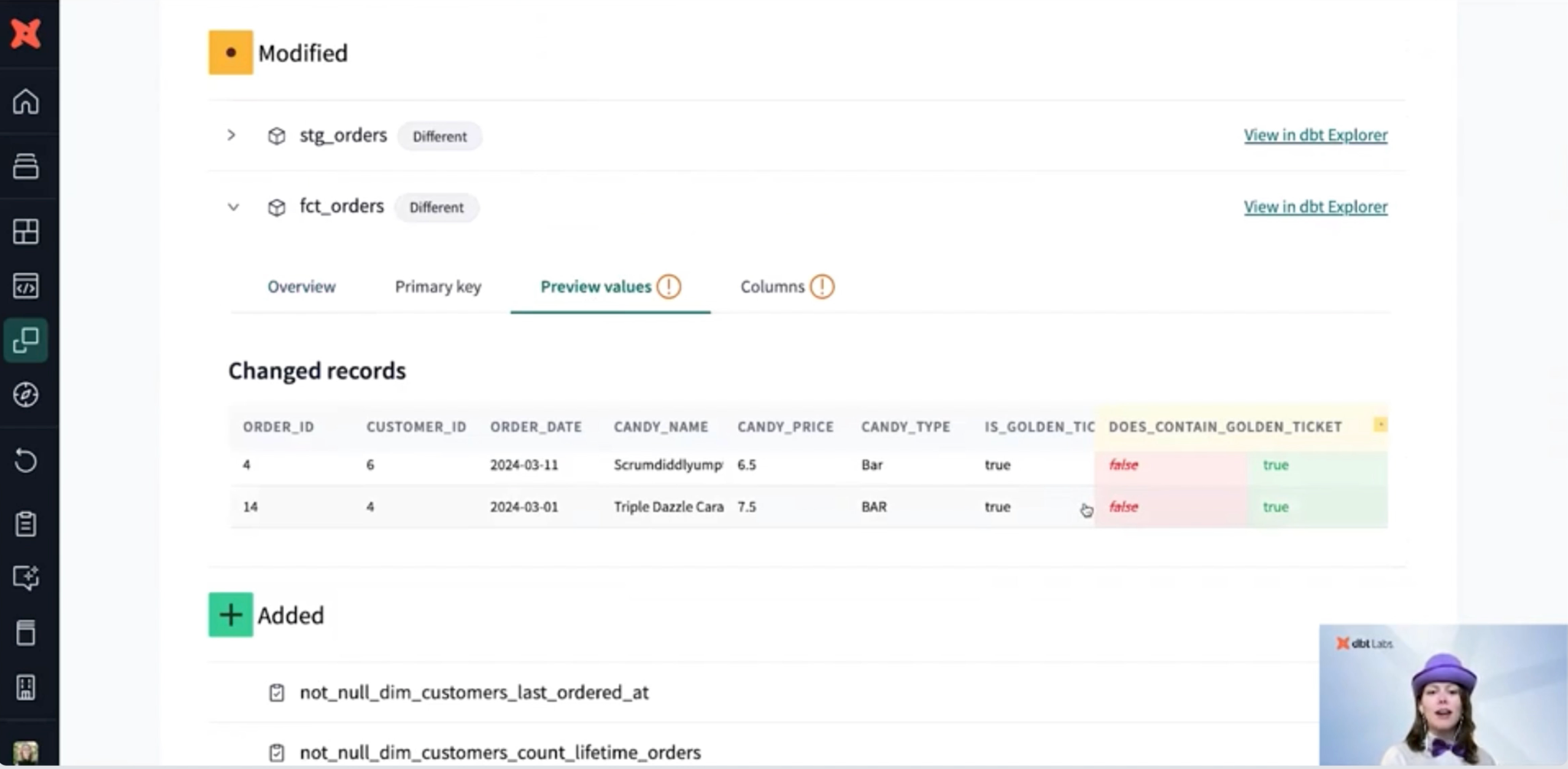
Task: Click View in dbt Explorer for stg_orders
Action: pyautogui.click(x=1315, y=135)
